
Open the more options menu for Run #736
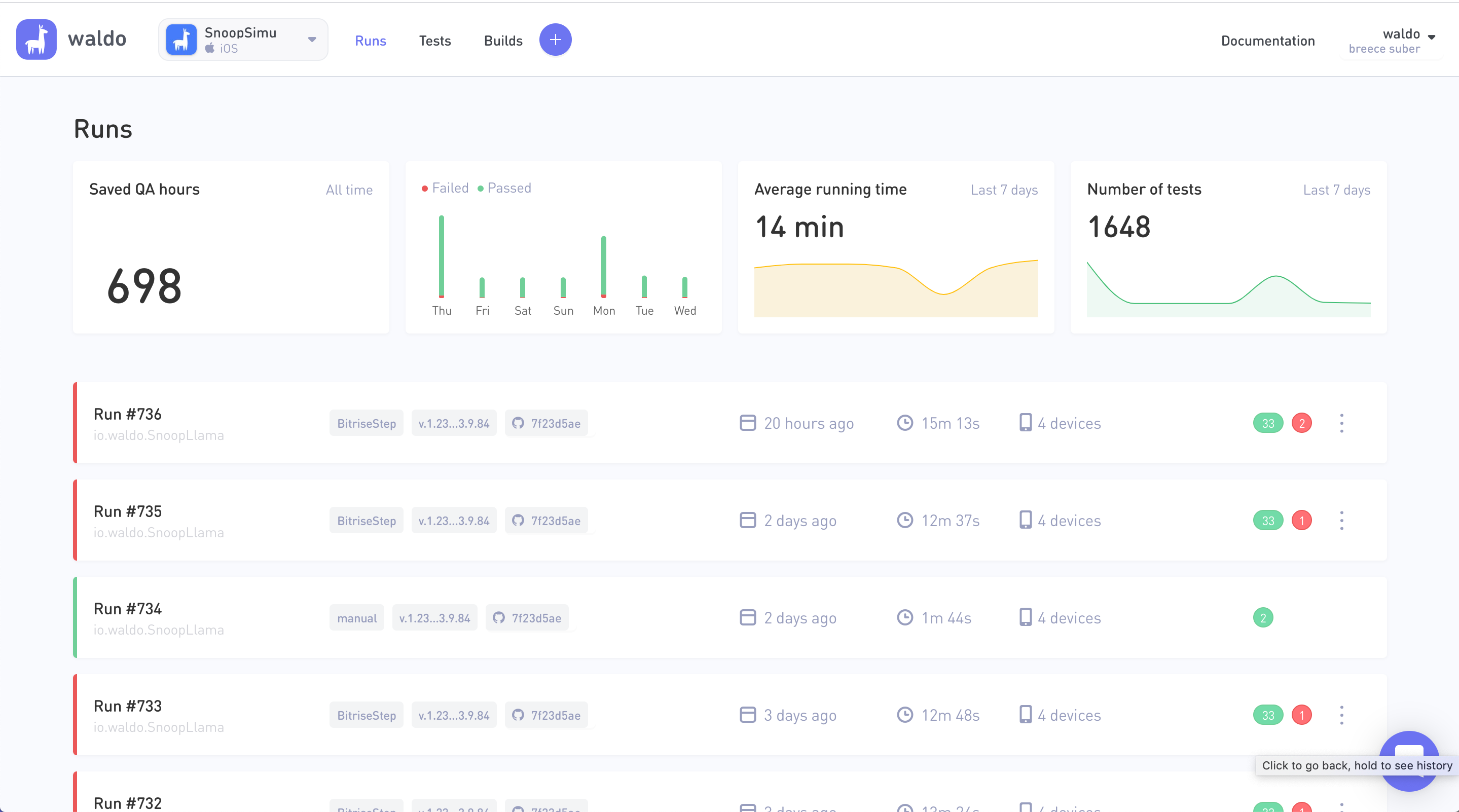1341,423
